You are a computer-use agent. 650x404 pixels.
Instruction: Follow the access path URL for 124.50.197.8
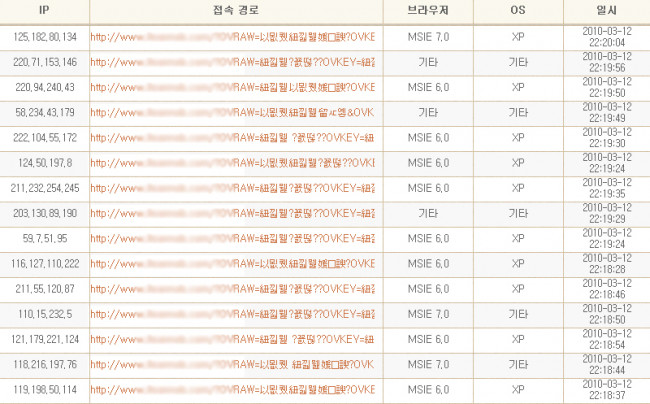pos(233,163)
